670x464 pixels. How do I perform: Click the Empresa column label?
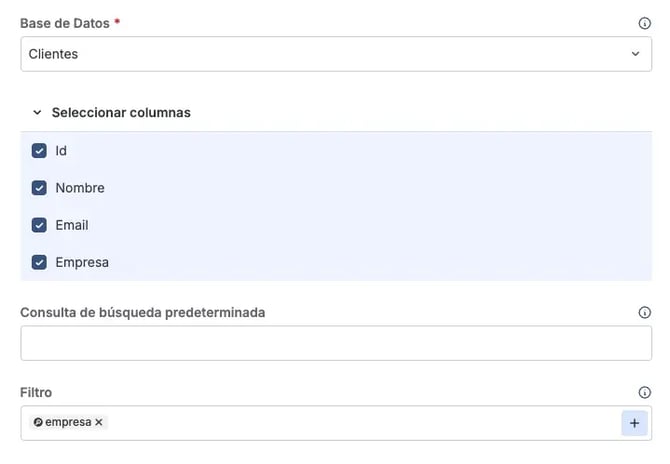tap(82, 262)
